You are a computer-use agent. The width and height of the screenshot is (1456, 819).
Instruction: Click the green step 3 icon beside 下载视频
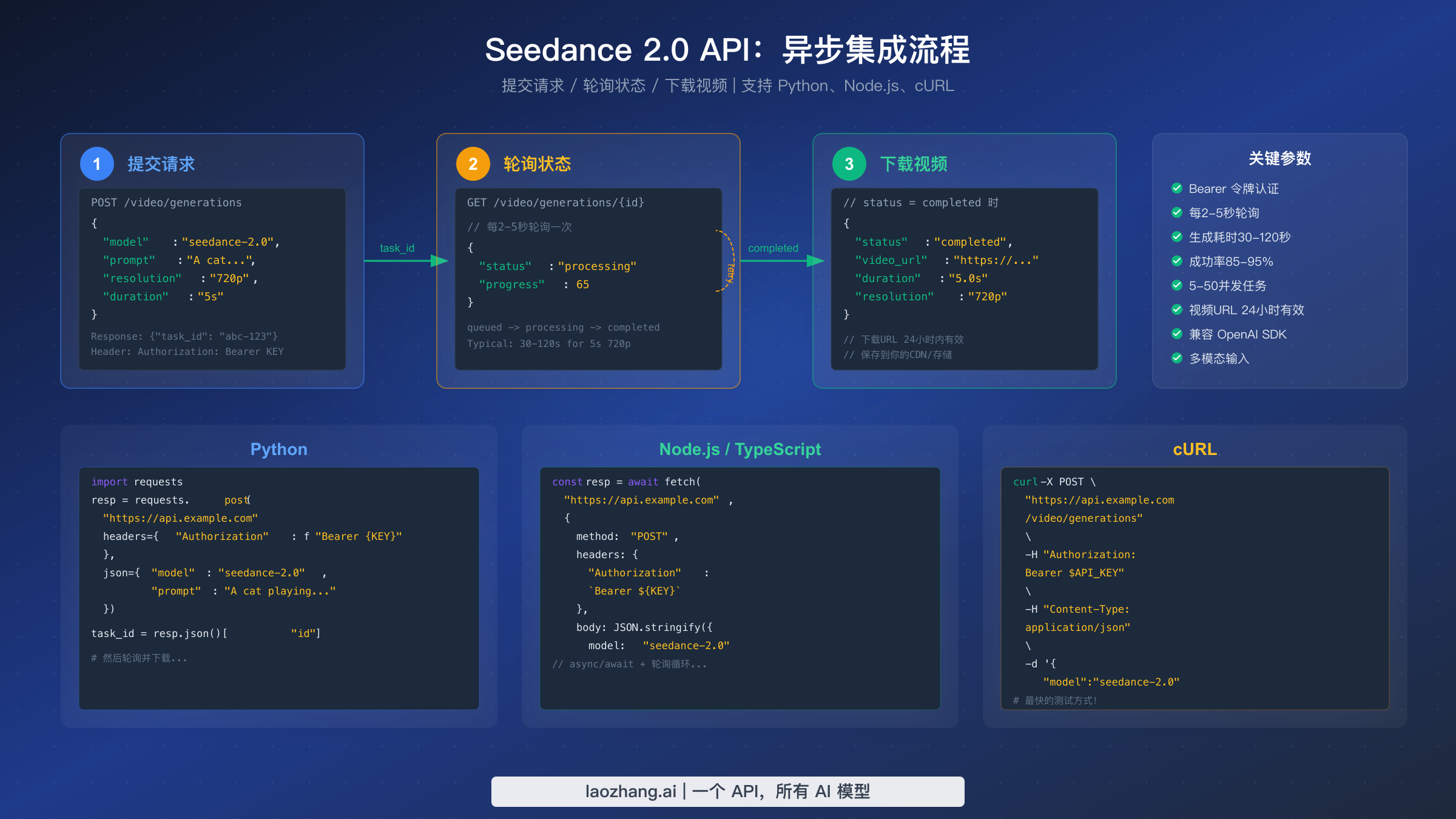(x=849, y=163)
